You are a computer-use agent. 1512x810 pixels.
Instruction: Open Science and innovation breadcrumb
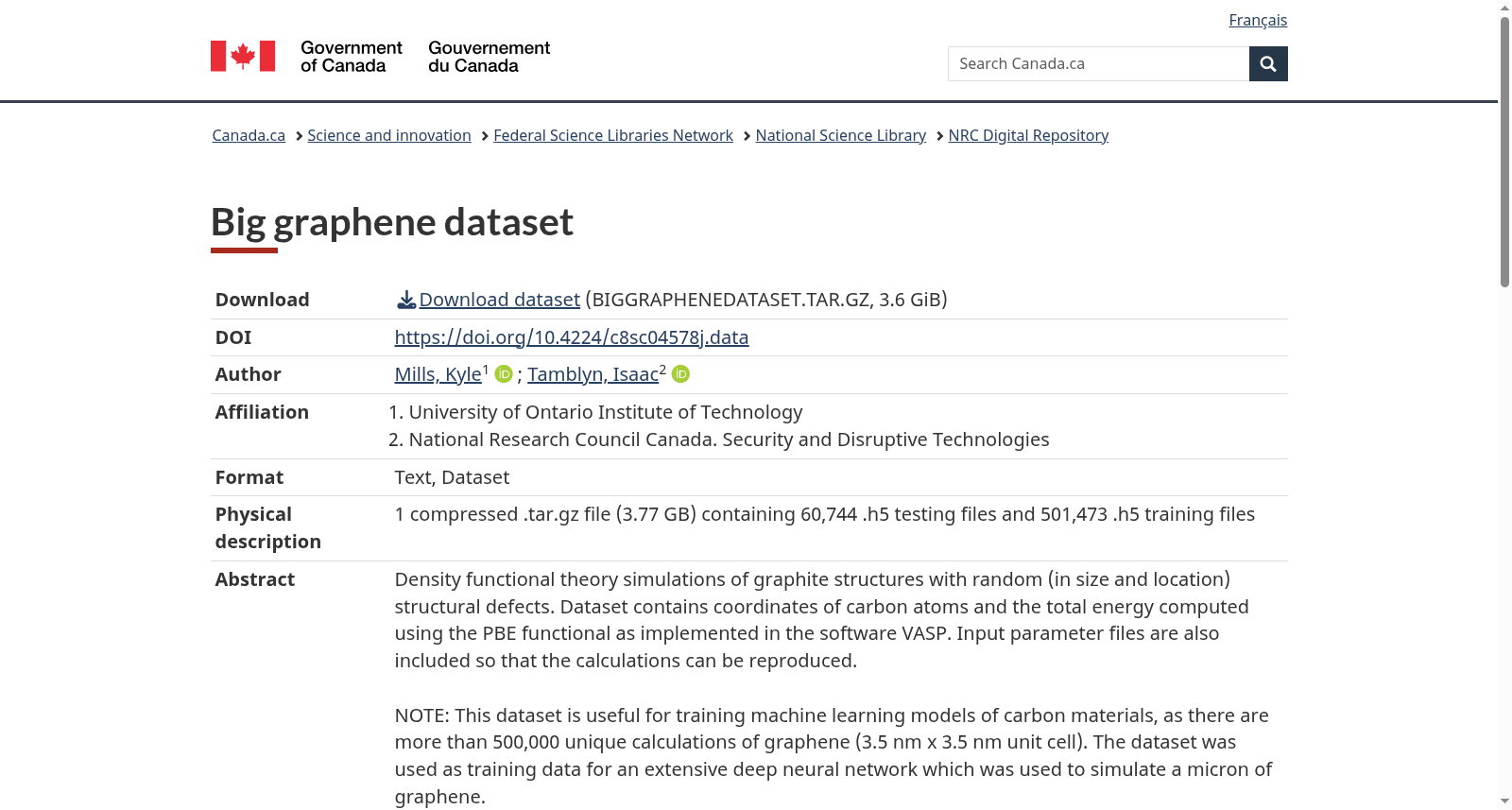point(389,135)
